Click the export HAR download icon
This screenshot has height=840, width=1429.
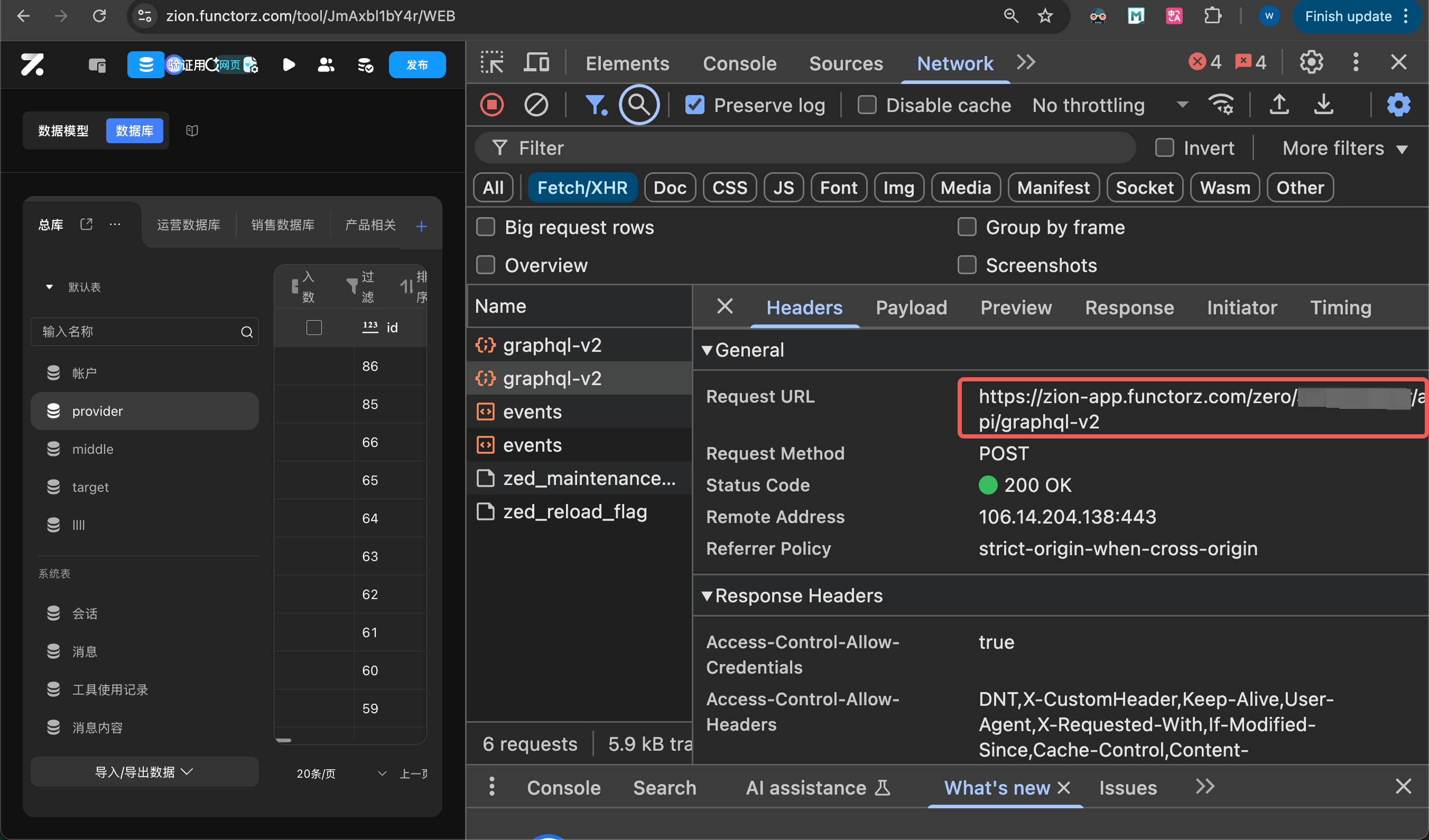(1323, 104)
